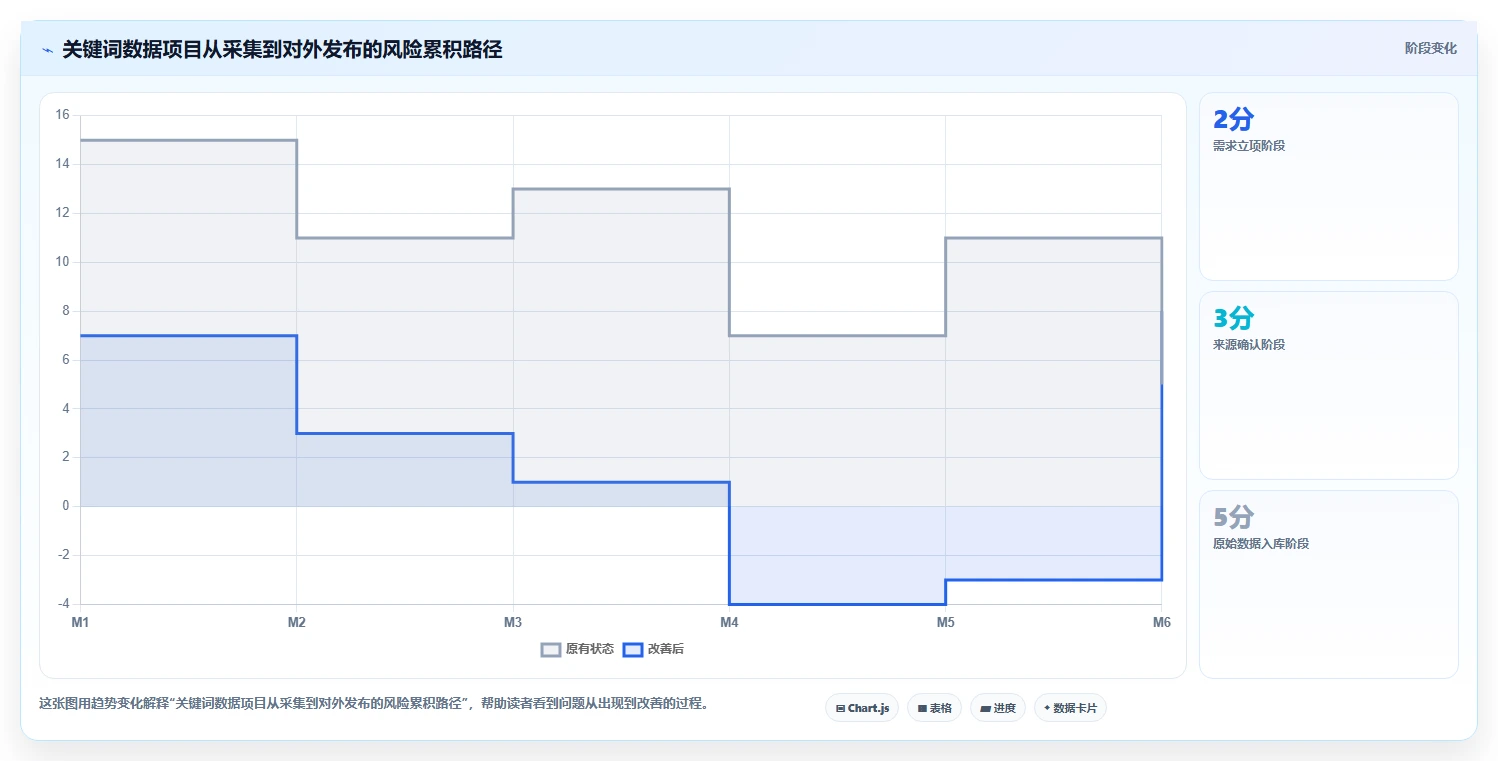Viewport: 1498px width, 761px height.
Task: Click the M4 x-axis label
Action: [729, 623]
